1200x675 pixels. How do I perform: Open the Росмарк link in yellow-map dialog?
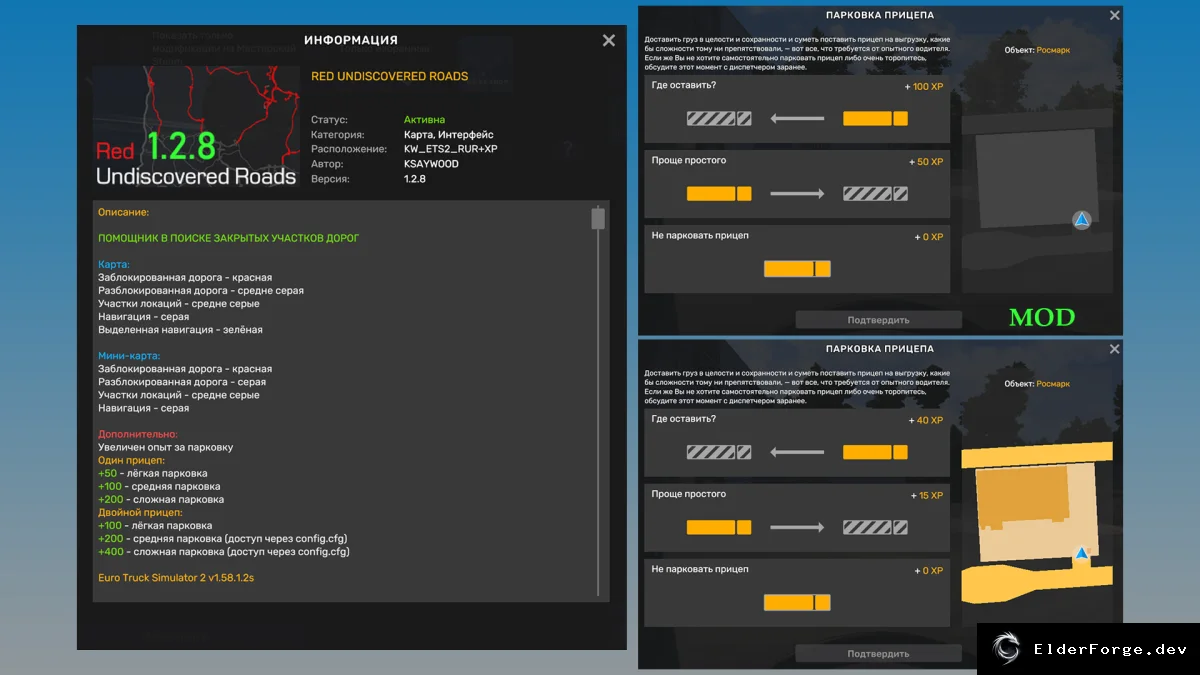(x=1053, y=384)
